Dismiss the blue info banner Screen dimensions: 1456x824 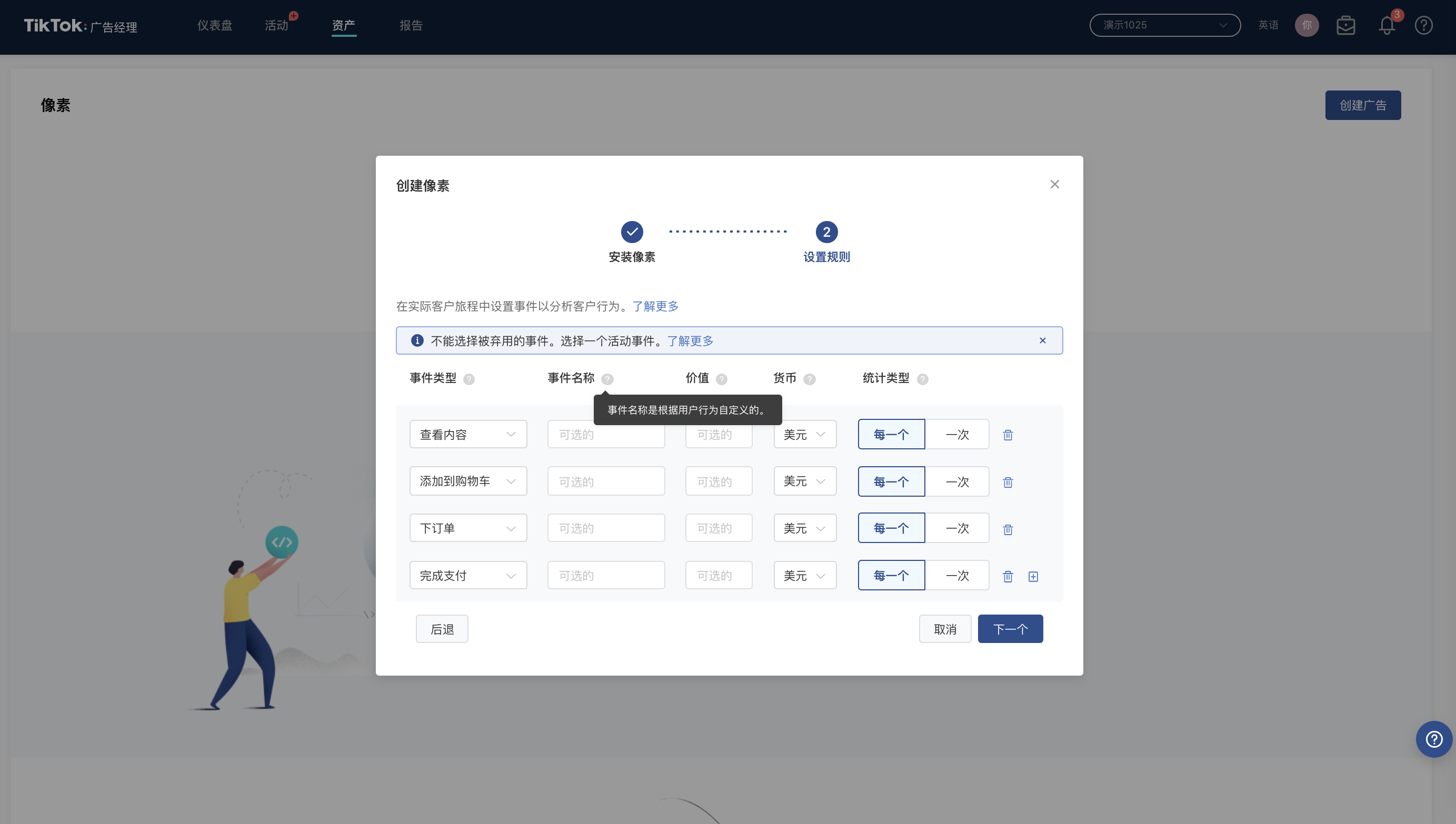1042,340
